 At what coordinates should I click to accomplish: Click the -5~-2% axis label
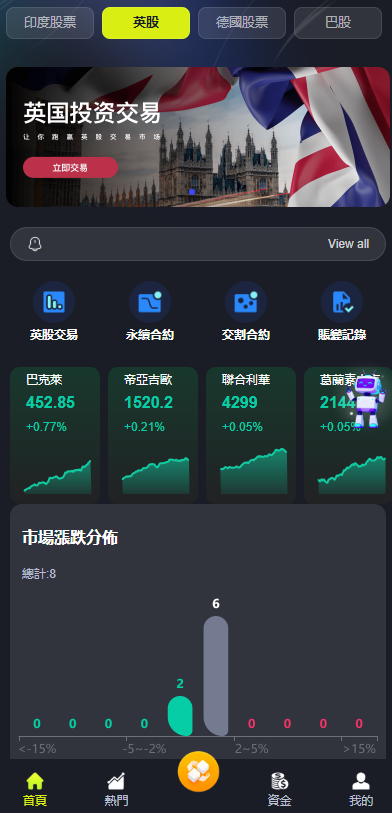pyautogui.click(x=144, y=749)
